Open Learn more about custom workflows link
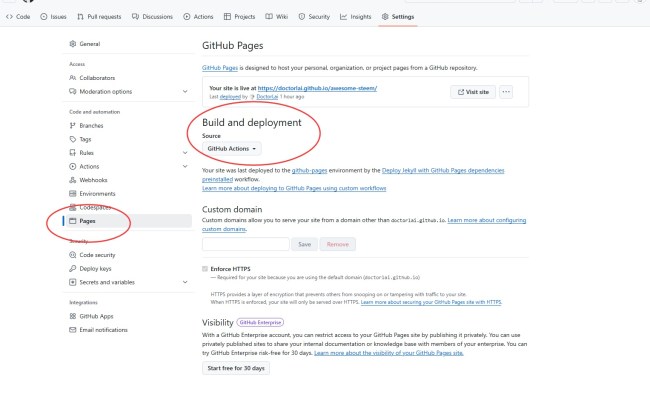The height and width of the screenshot is (400, 650). point(294,188)
